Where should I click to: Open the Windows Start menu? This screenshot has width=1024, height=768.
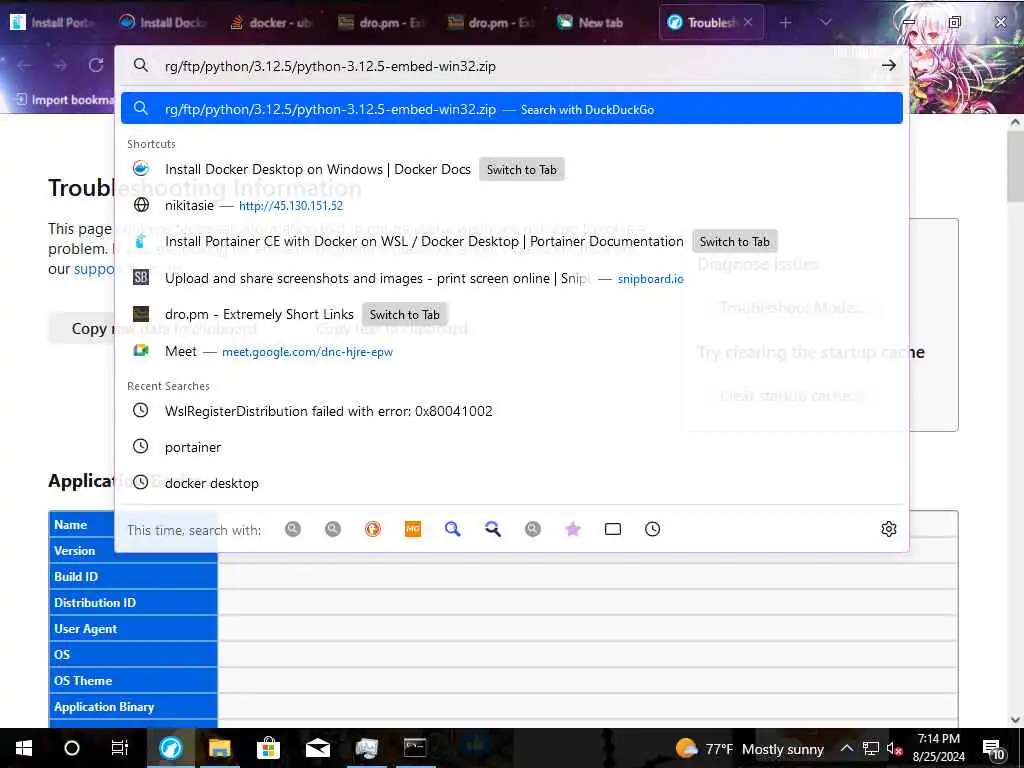[x=24, y=748]
